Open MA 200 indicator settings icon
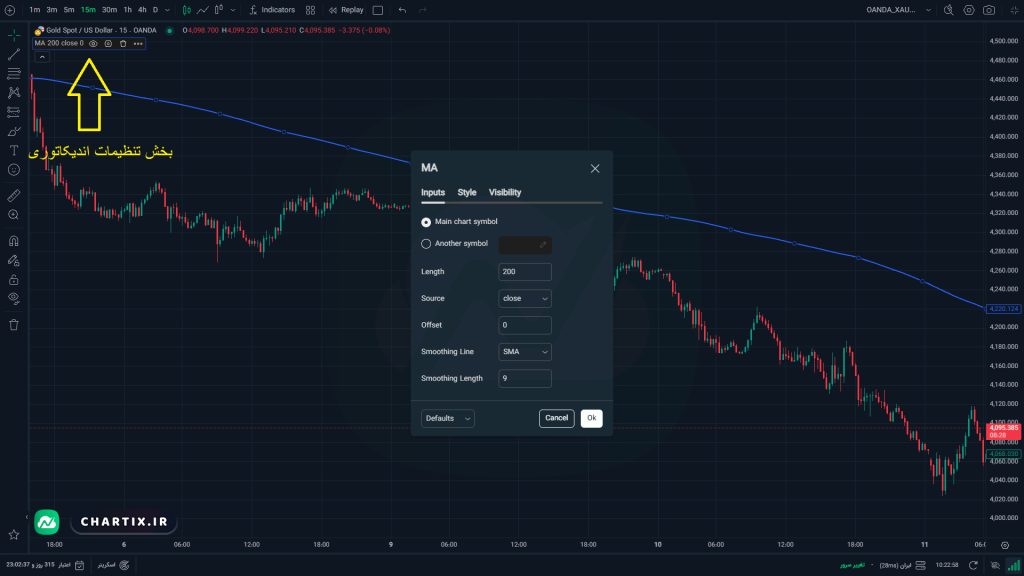The image size is (1024, 576). (x=108, y=44)
